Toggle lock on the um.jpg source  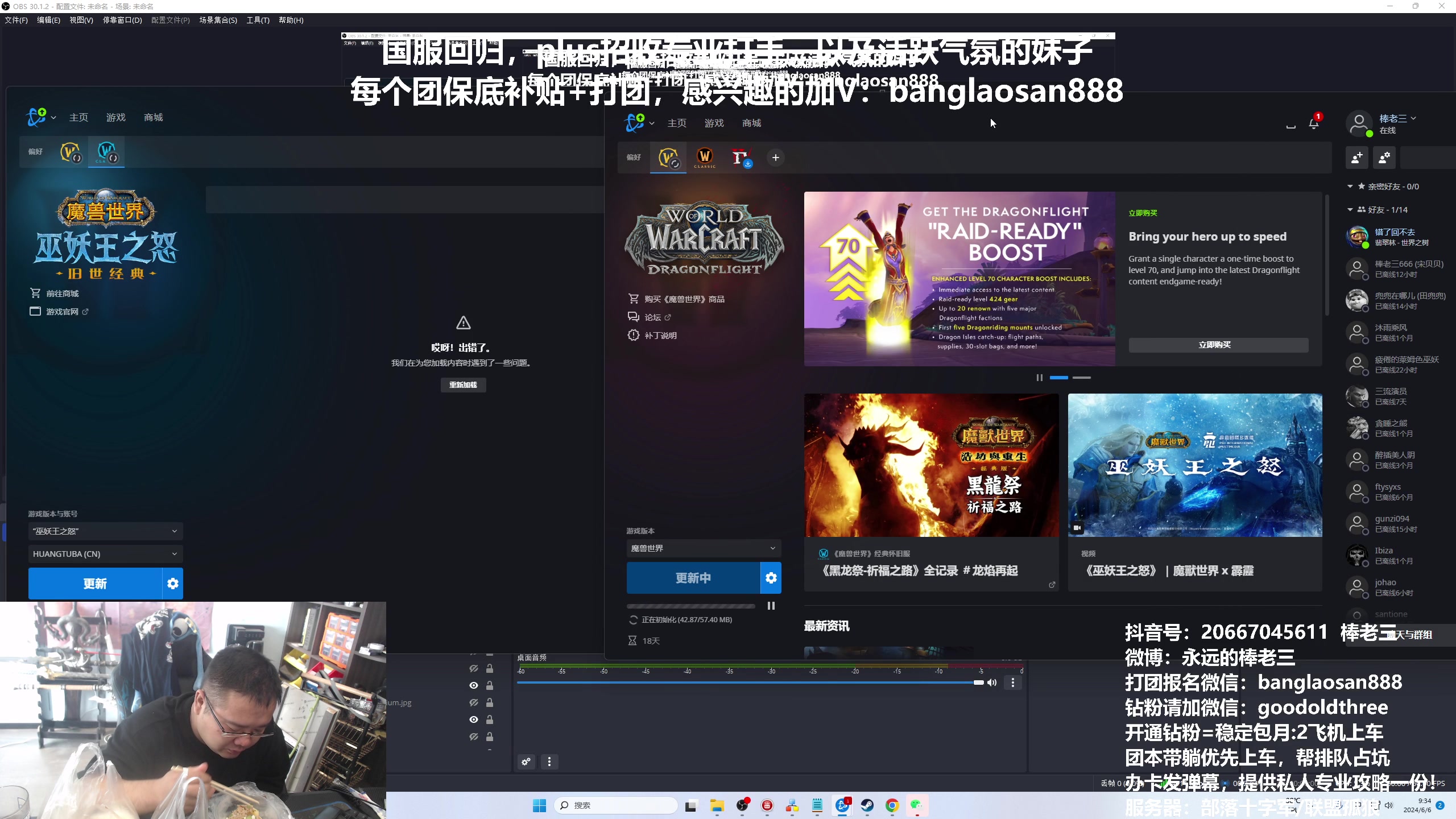coord(490,702)
